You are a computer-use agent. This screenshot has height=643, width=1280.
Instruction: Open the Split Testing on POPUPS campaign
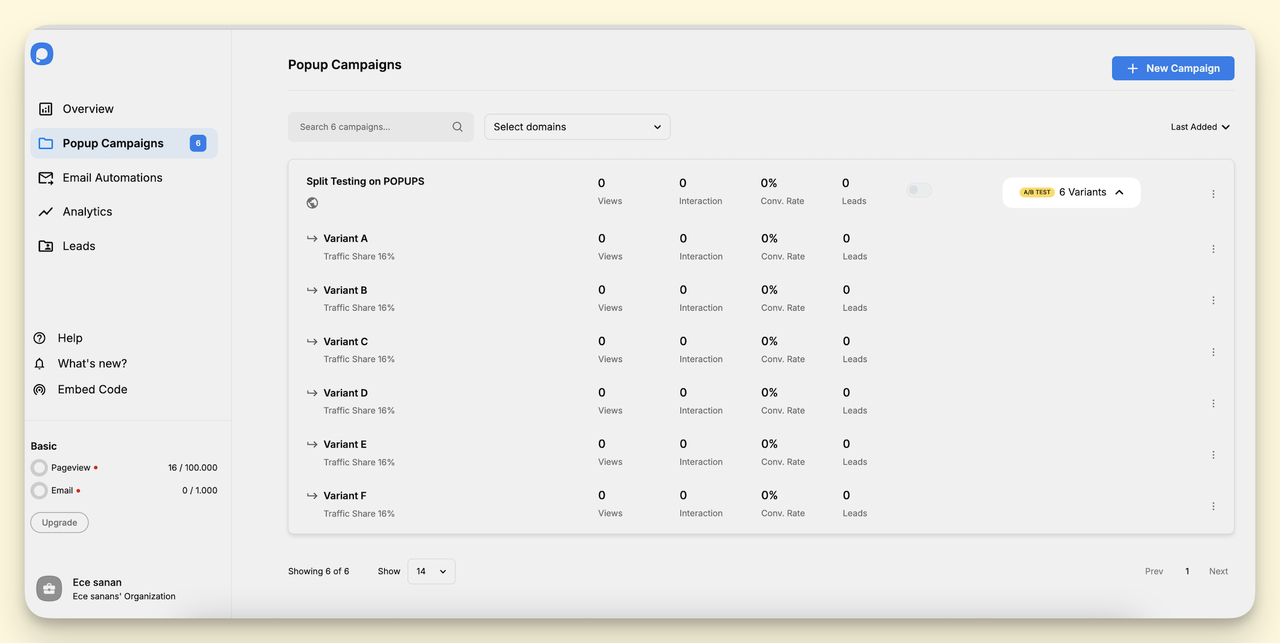tap(365, 182)
